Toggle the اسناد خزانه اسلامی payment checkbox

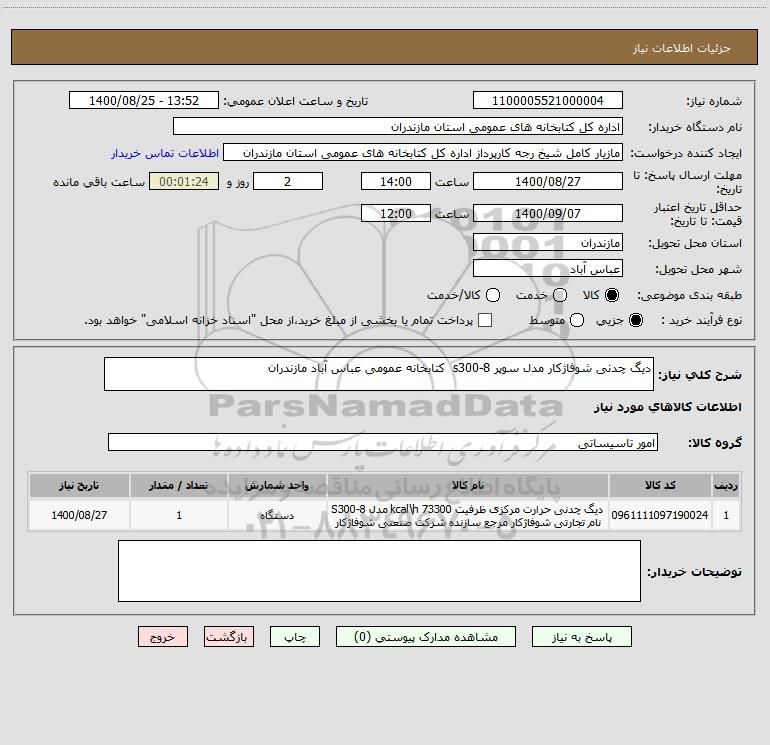(485, 320)
